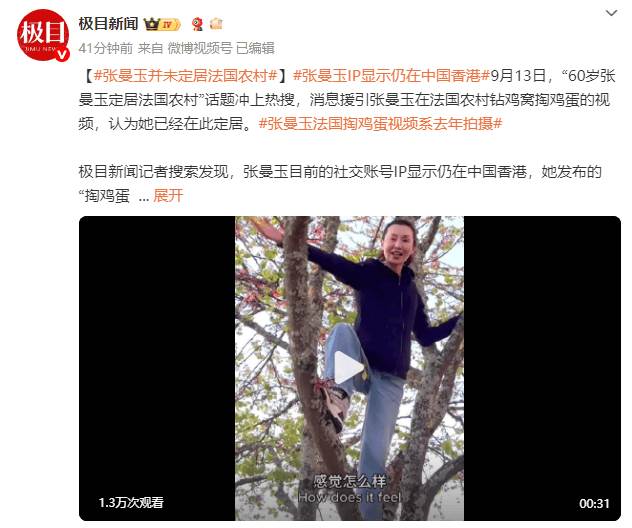The height and width of the screenshot is (528, 632).
Task: Click the 微博视频号 source link
Action: [200, 48]
